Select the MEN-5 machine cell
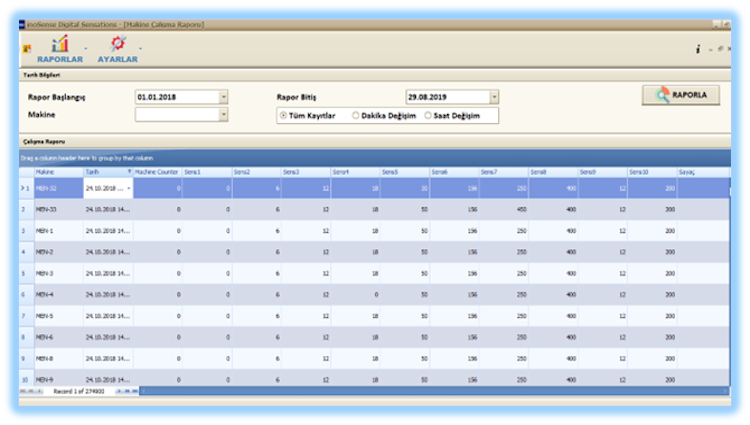This screenshot has width=750, height=425. coord(59,316)
